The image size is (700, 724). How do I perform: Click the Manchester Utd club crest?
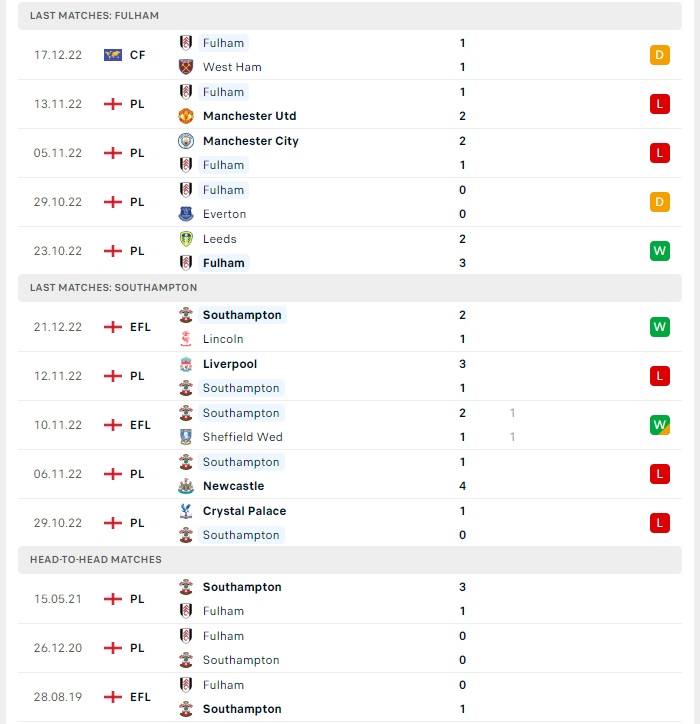pos(186,116)
